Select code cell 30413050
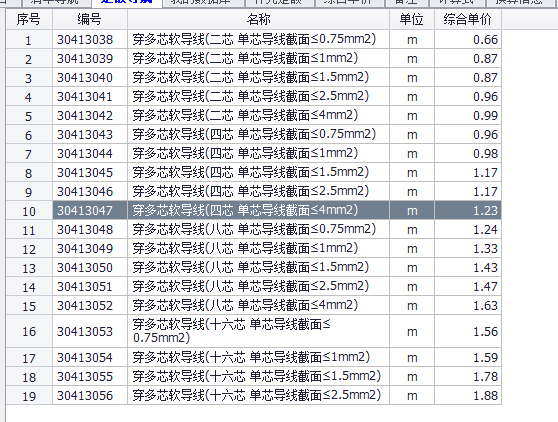 coord(90,268)
